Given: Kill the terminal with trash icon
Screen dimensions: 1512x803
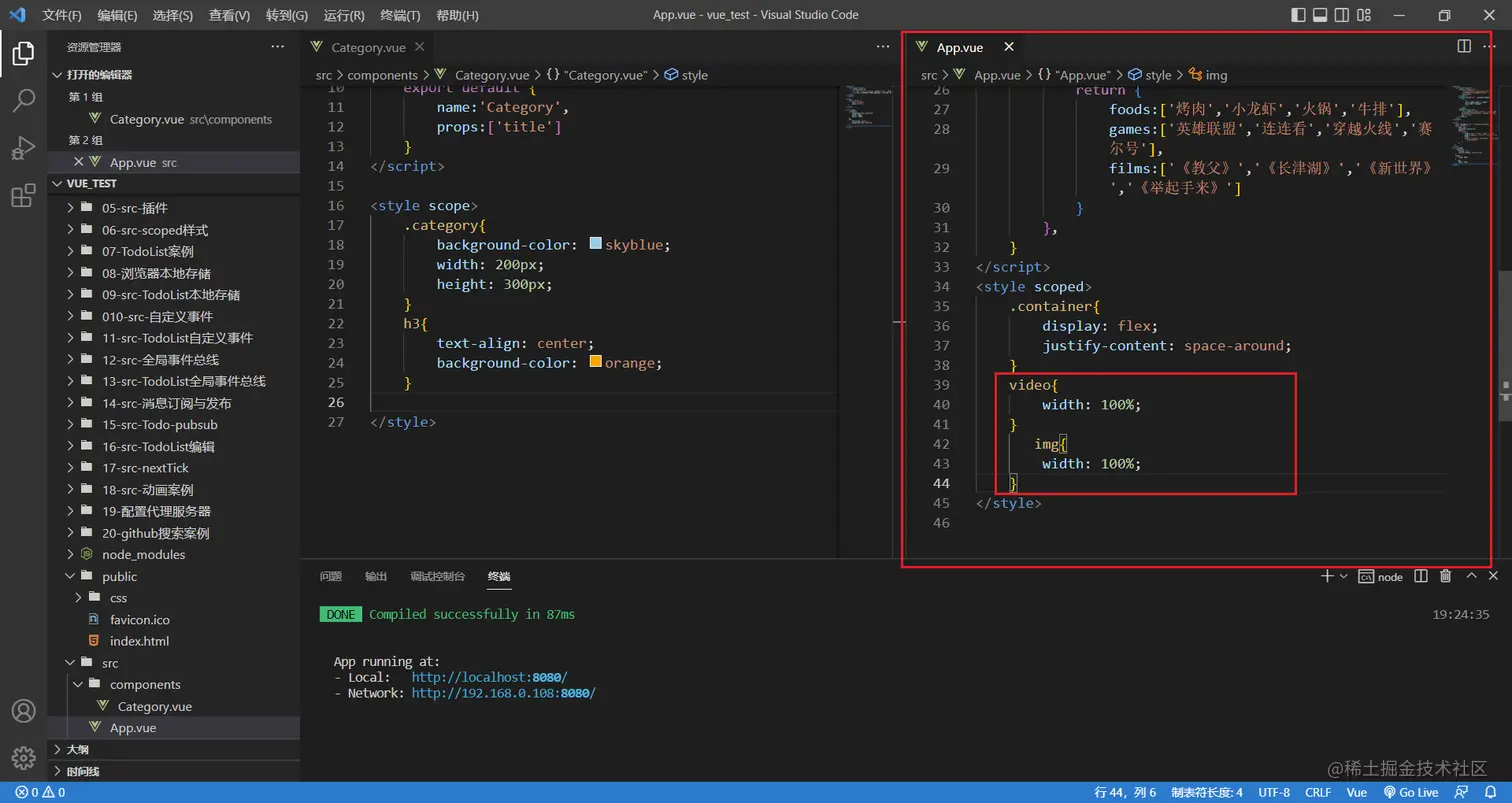Looking at the screenshot, I should 1445,576.
